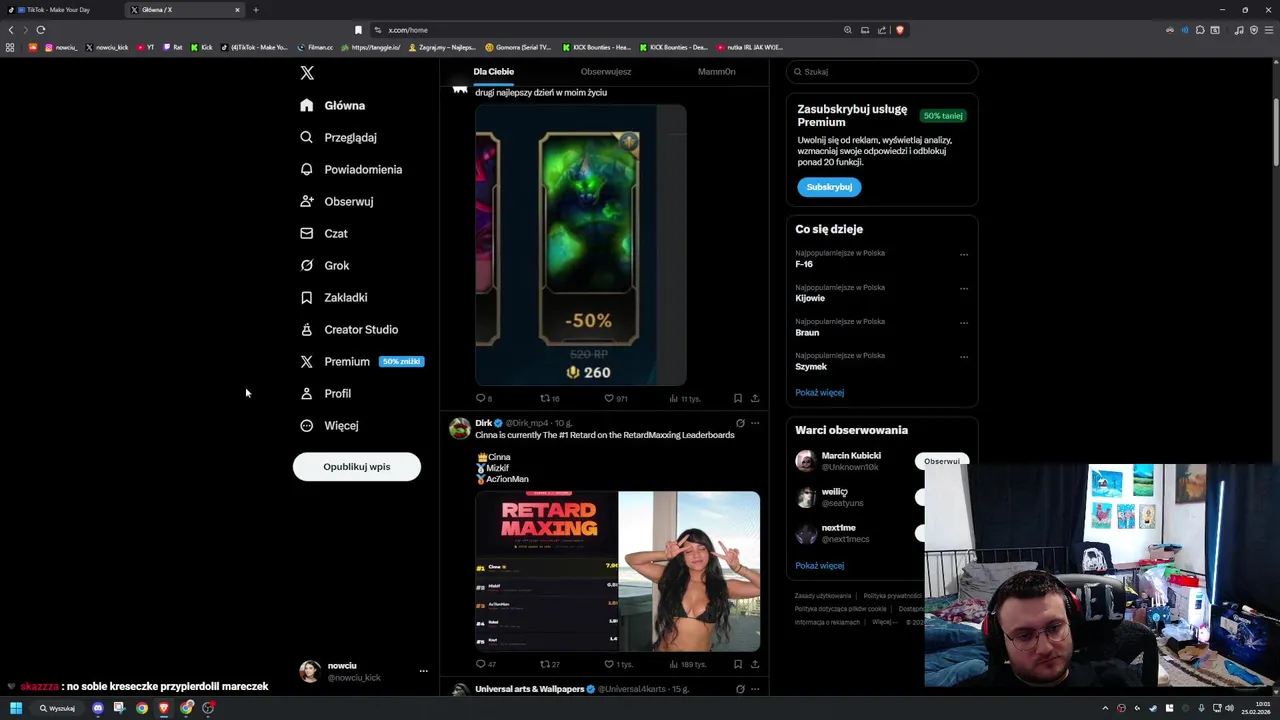Like the -50% skin post
Image resolution: width=1280 pixels, height=720 pixels.
615,398
